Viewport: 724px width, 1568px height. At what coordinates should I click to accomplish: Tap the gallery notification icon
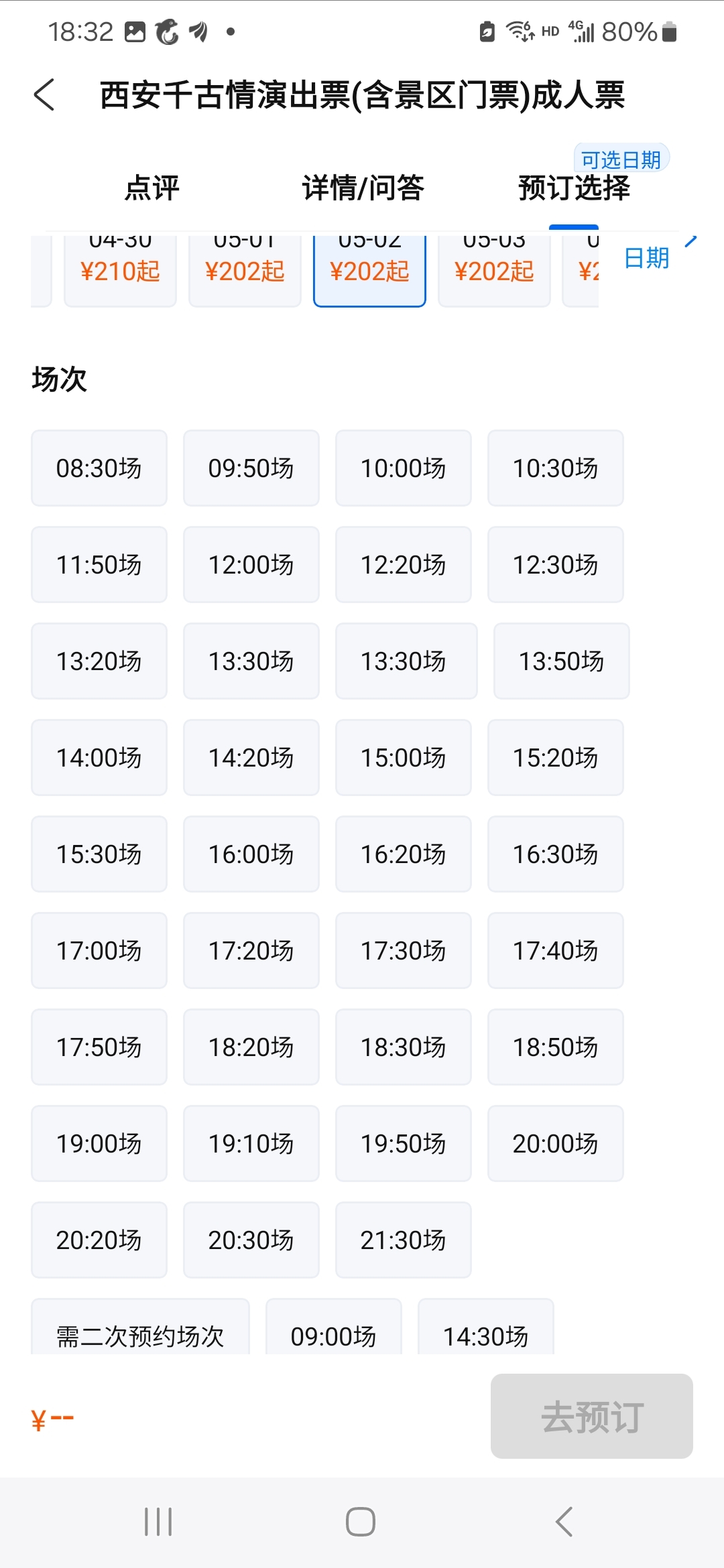pos(135,31)
